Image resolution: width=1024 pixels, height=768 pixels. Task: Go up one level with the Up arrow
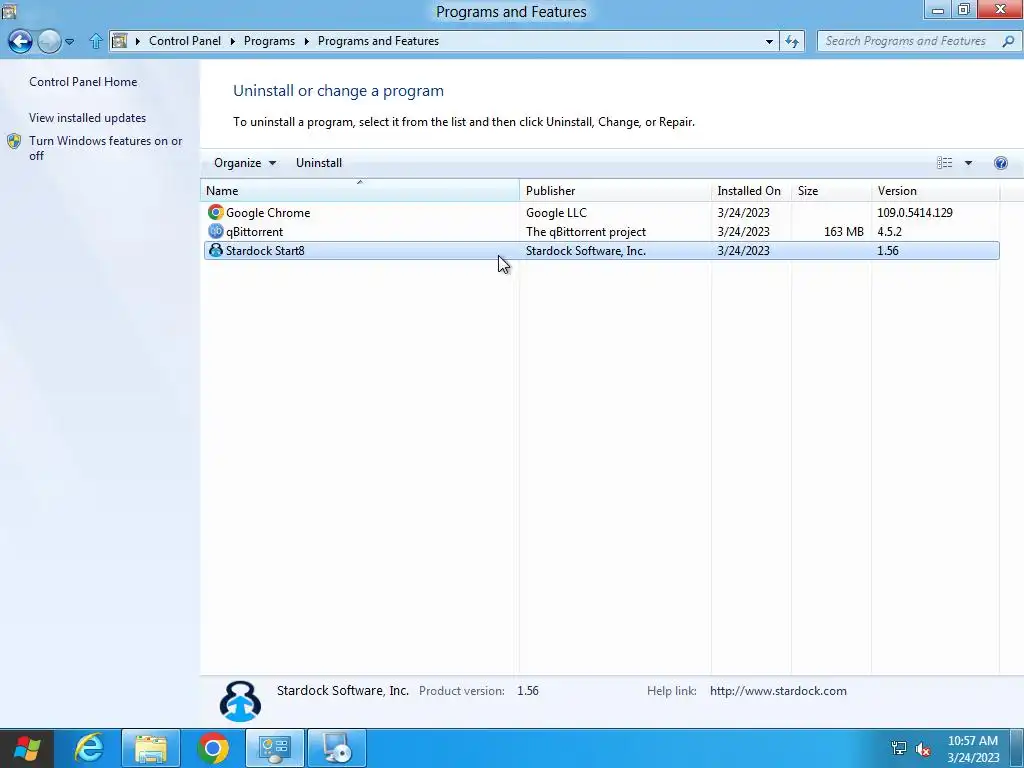coord(95,41)
